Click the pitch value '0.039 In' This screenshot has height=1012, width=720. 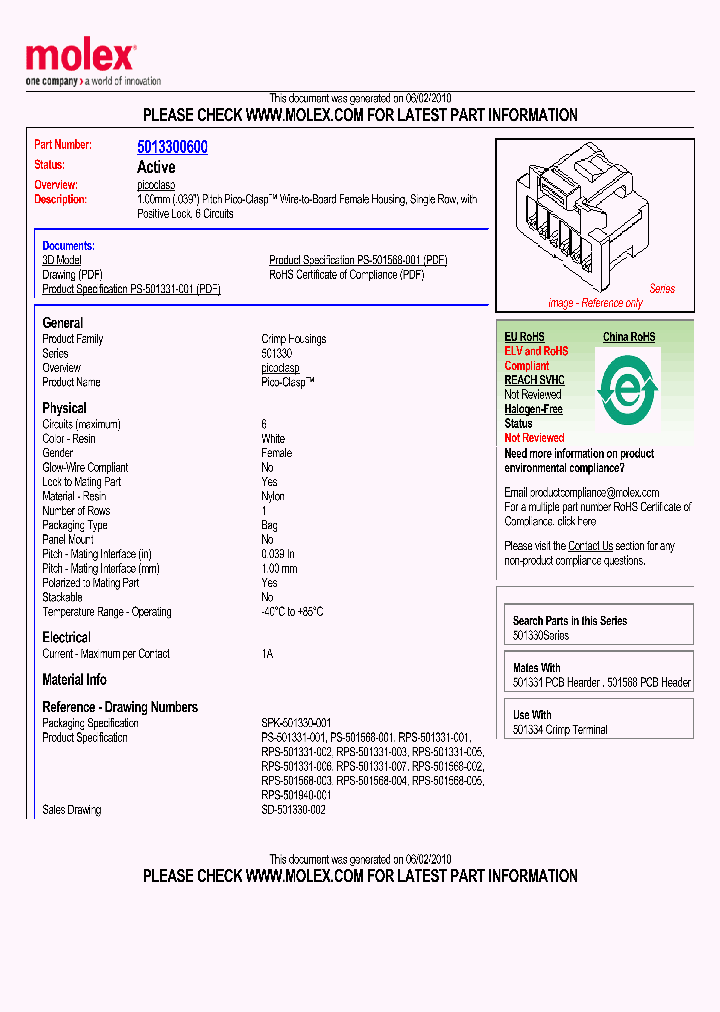(278, 554)
